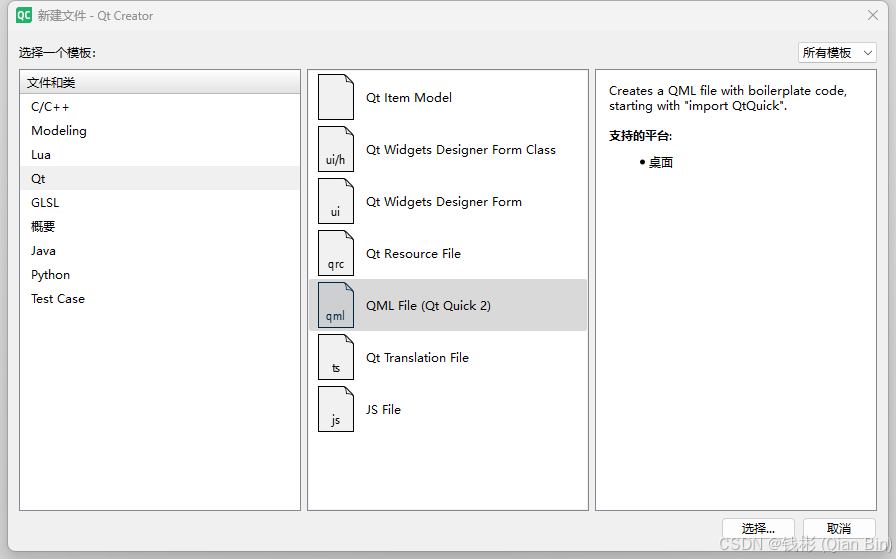Choose the Qt Translation File label

click(417, 358)
